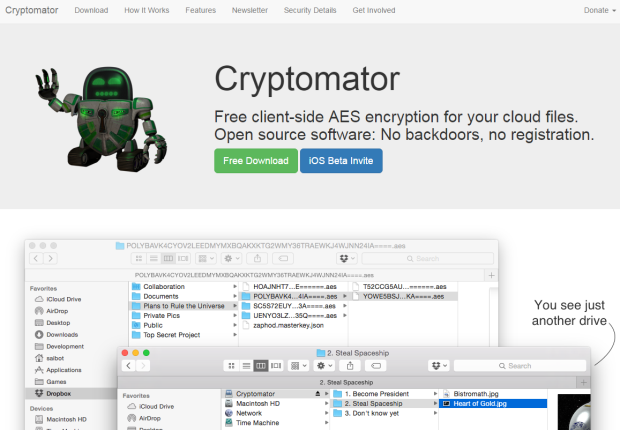This screenshot has width=620, height=430.
Task: Open action gear menu in Steal Spaceship window
Action: click(325, 366)
